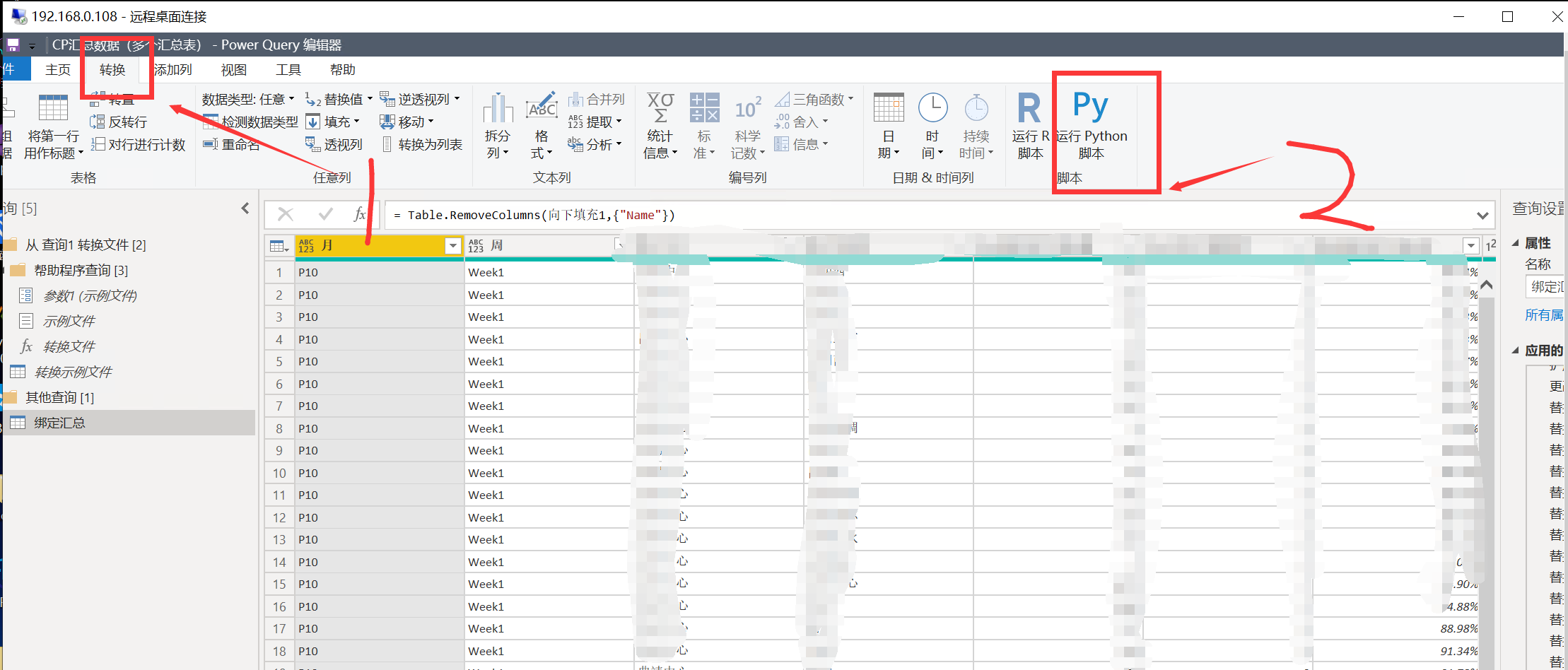This screenshot has width=1568, height=670.
Task: Click the save icon in title bar
Action: (x=13, y=45)
